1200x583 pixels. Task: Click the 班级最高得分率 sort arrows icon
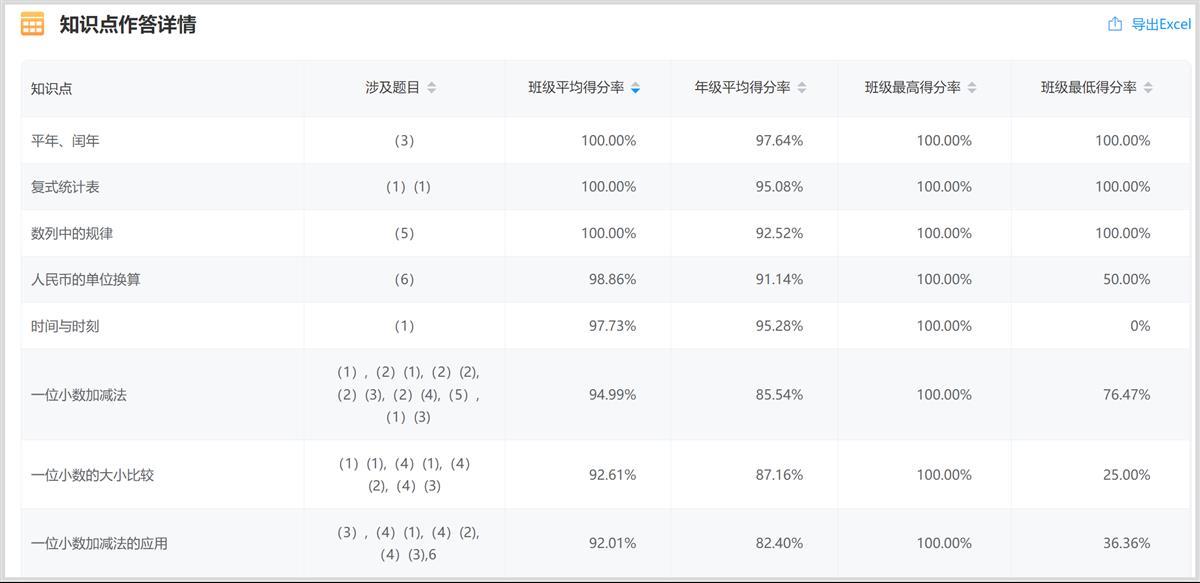point(972,88)
